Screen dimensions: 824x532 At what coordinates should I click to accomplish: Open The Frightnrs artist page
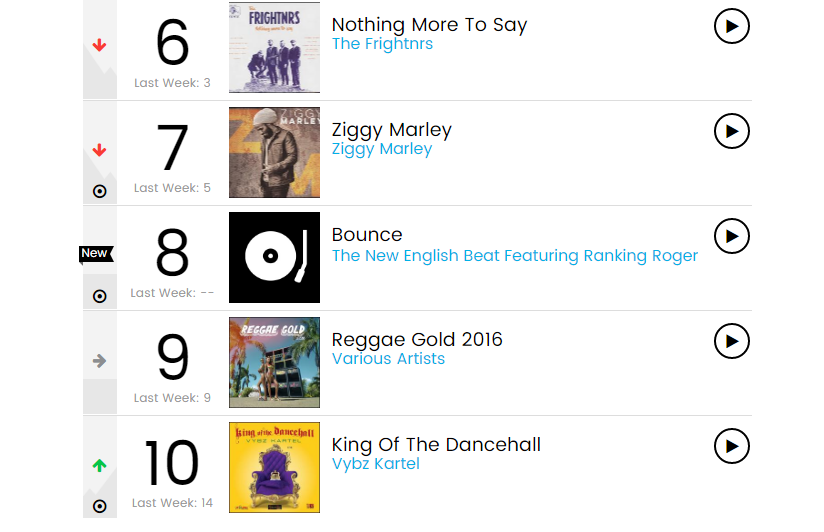point(382,44)
